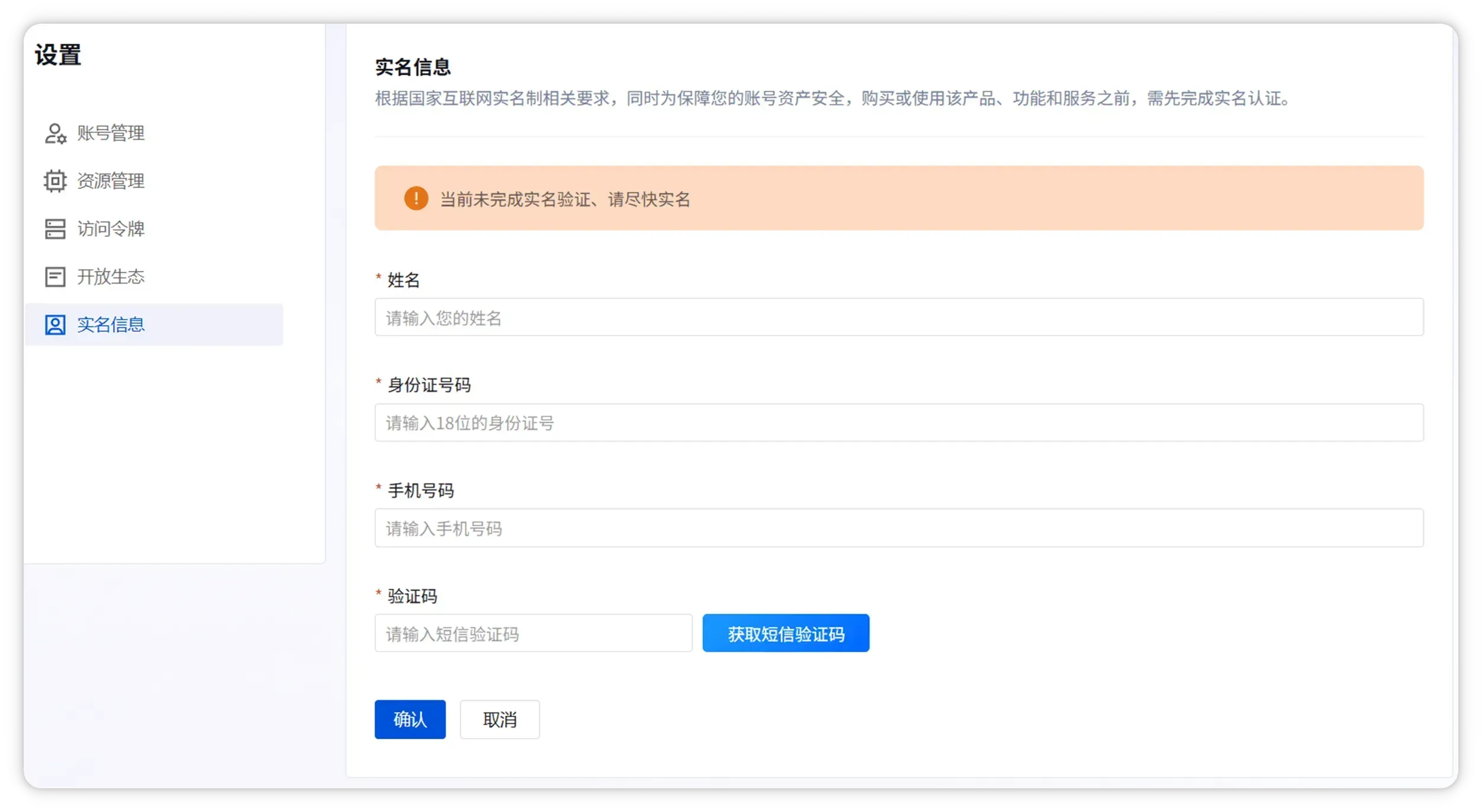Select the 实名信息 sidebar entry

(110, 324)
